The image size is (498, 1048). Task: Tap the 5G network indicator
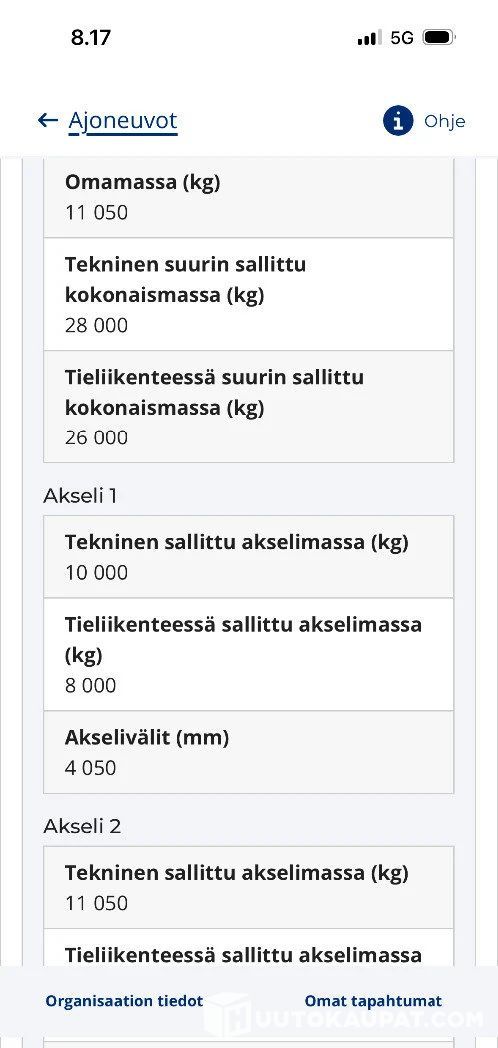pos(402,37)
